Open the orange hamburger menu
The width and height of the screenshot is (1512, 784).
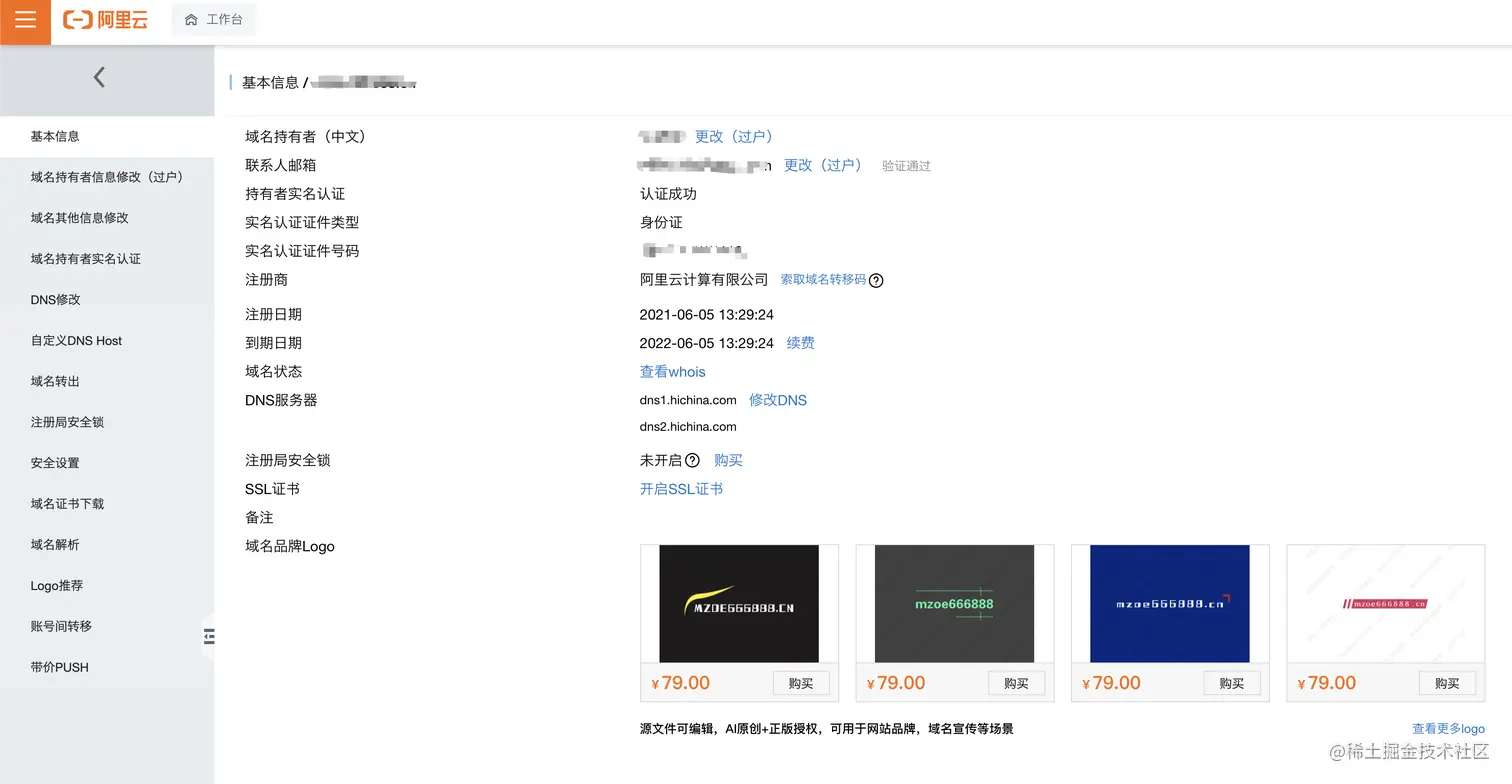point(25,21)
